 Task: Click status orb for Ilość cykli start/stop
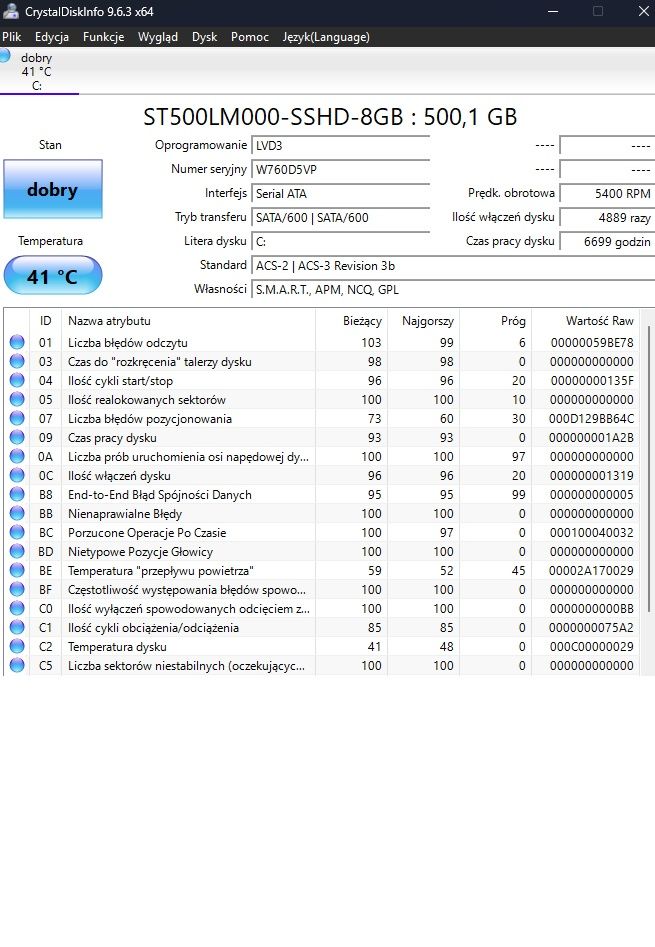tap(17, 380)
